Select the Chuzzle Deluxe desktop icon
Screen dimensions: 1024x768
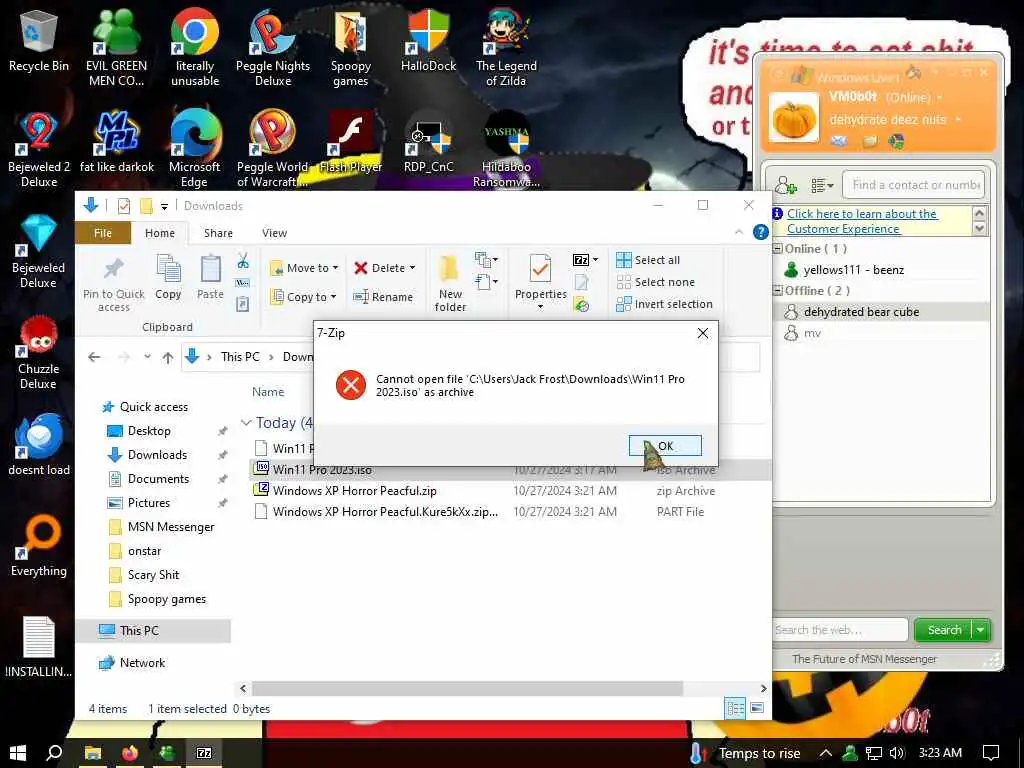pyautogui.click(x=39, y=353)
